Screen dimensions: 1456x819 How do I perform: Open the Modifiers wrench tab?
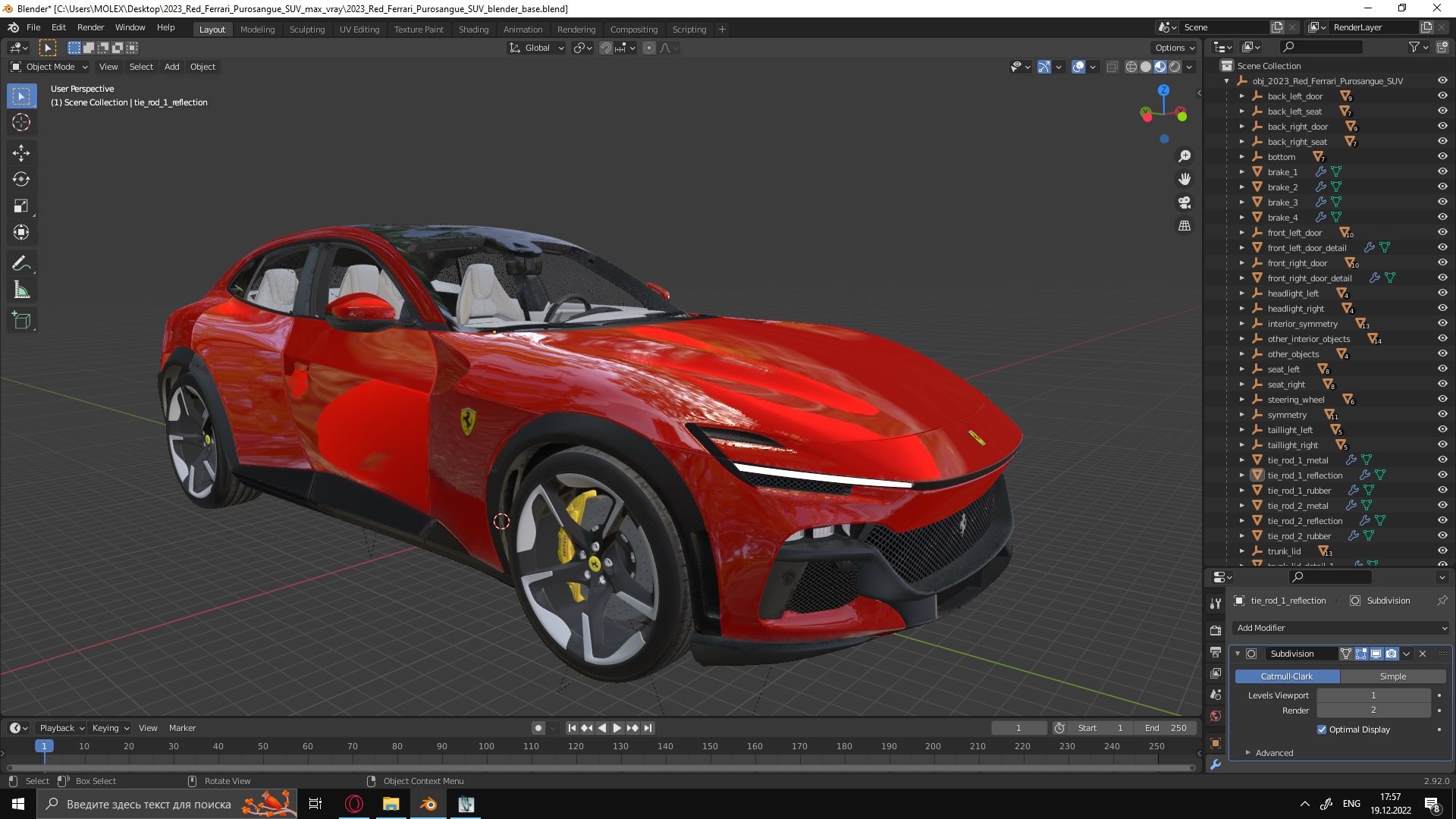click(x=1216, y=764)
